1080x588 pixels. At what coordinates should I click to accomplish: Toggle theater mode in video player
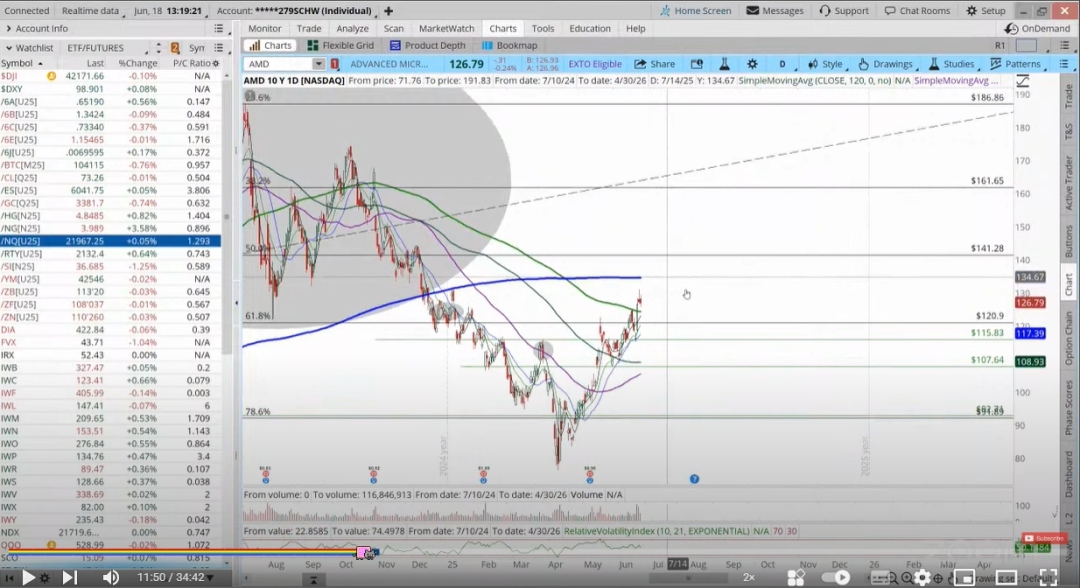1006,577
